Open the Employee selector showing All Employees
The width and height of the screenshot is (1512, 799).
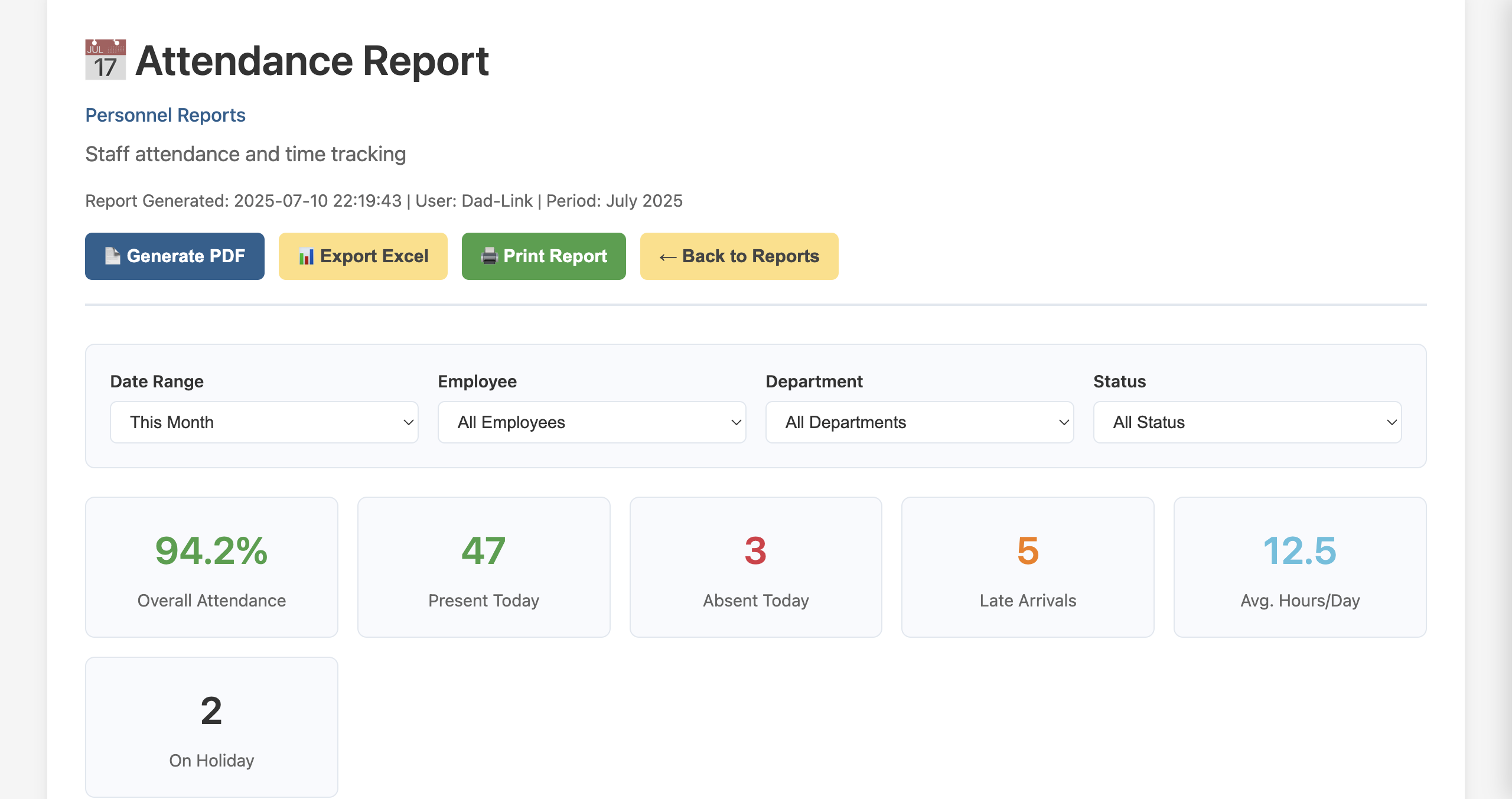tap(591, 422)
